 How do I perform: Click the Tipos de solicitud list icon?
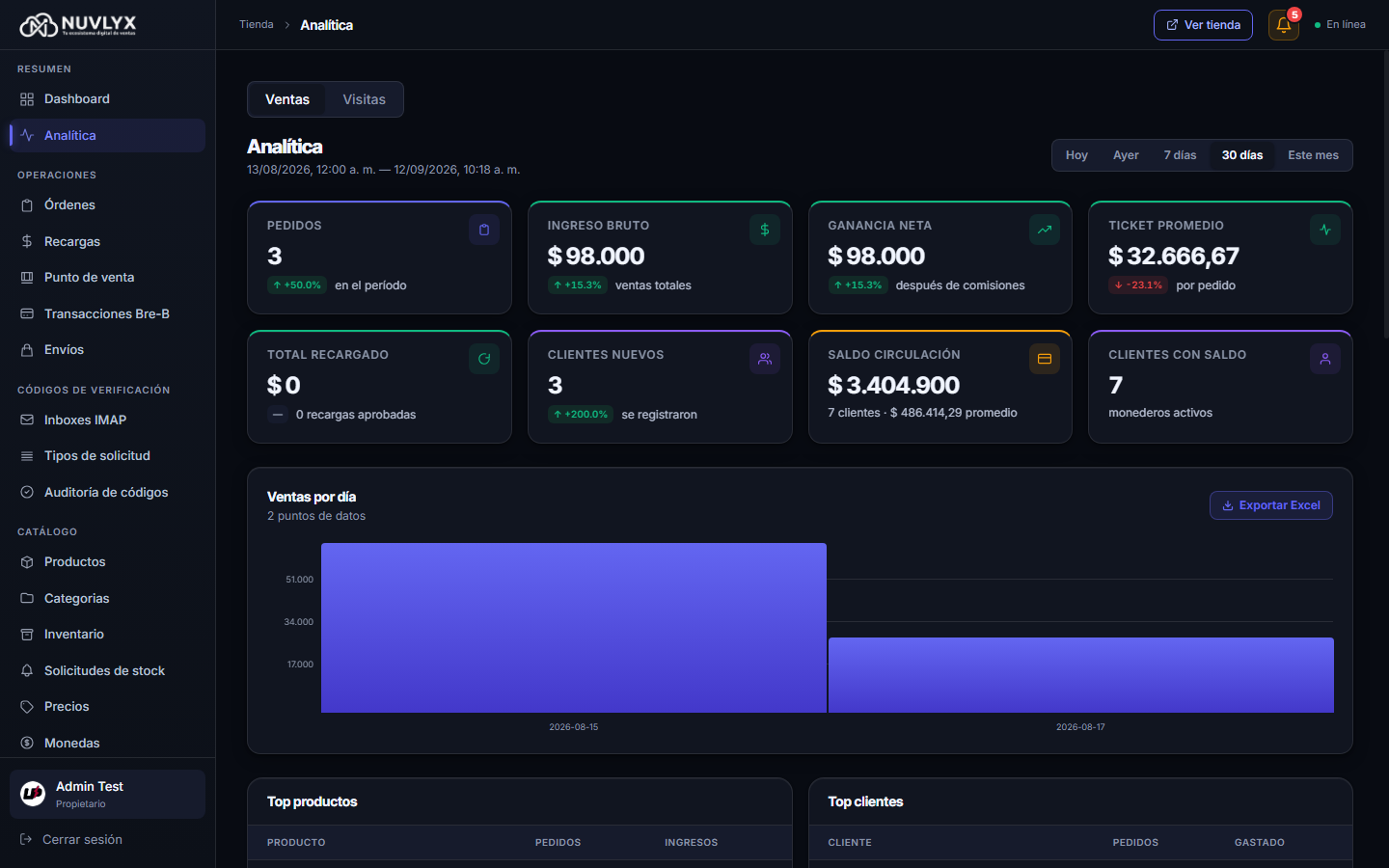(27, 456)
